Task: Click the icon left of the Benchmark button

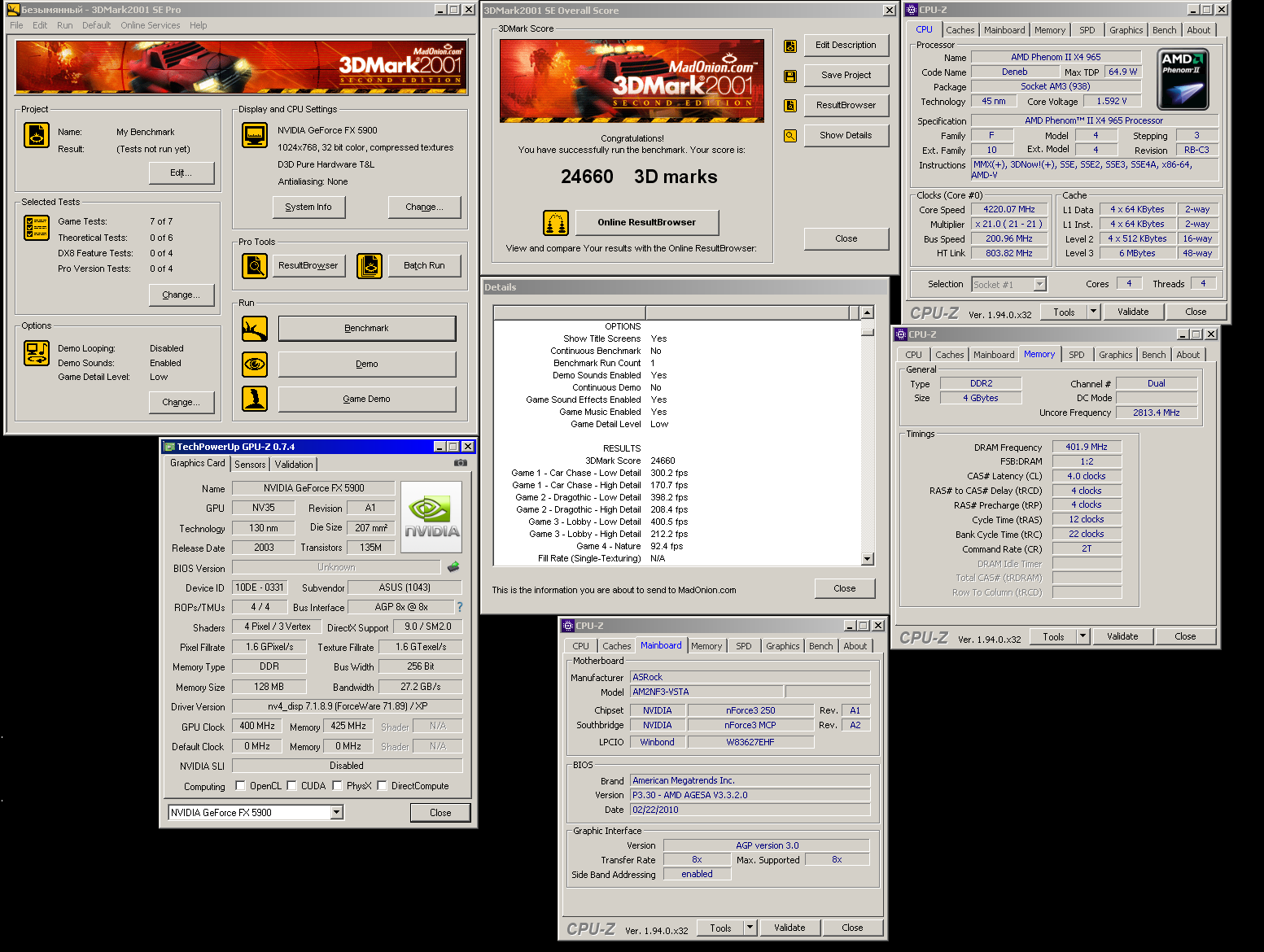Action: pyautogui.click(x=255, y=329)
